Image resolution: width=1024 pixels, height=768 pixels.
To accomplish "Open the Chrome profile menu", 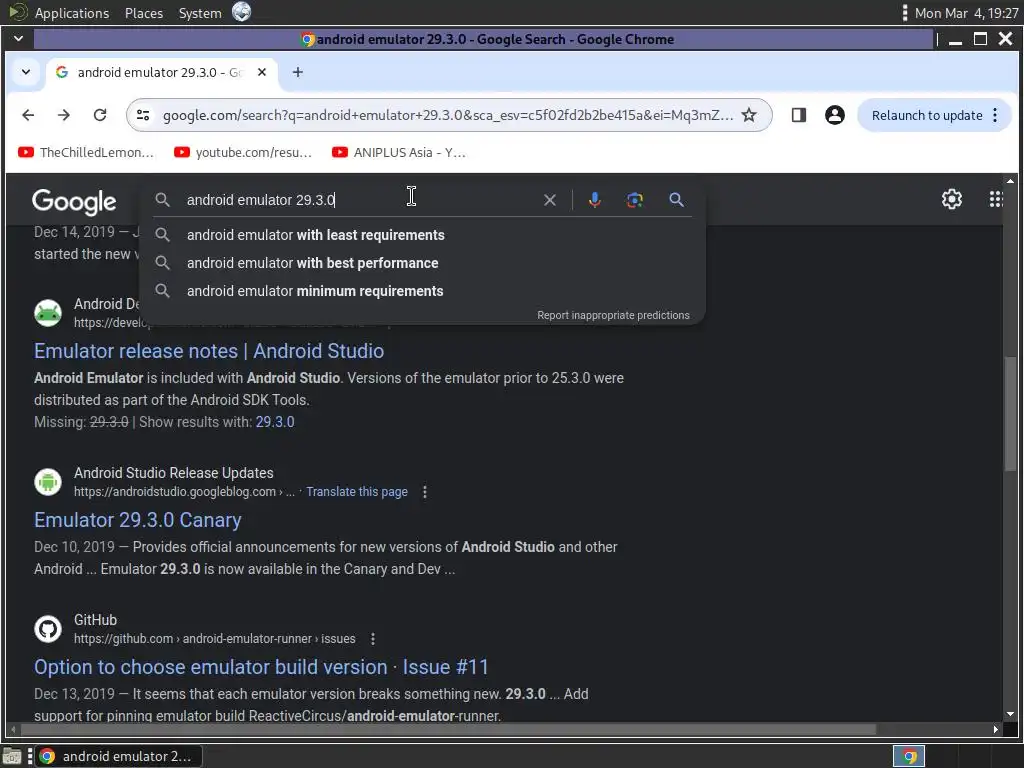I will [835, 115].
